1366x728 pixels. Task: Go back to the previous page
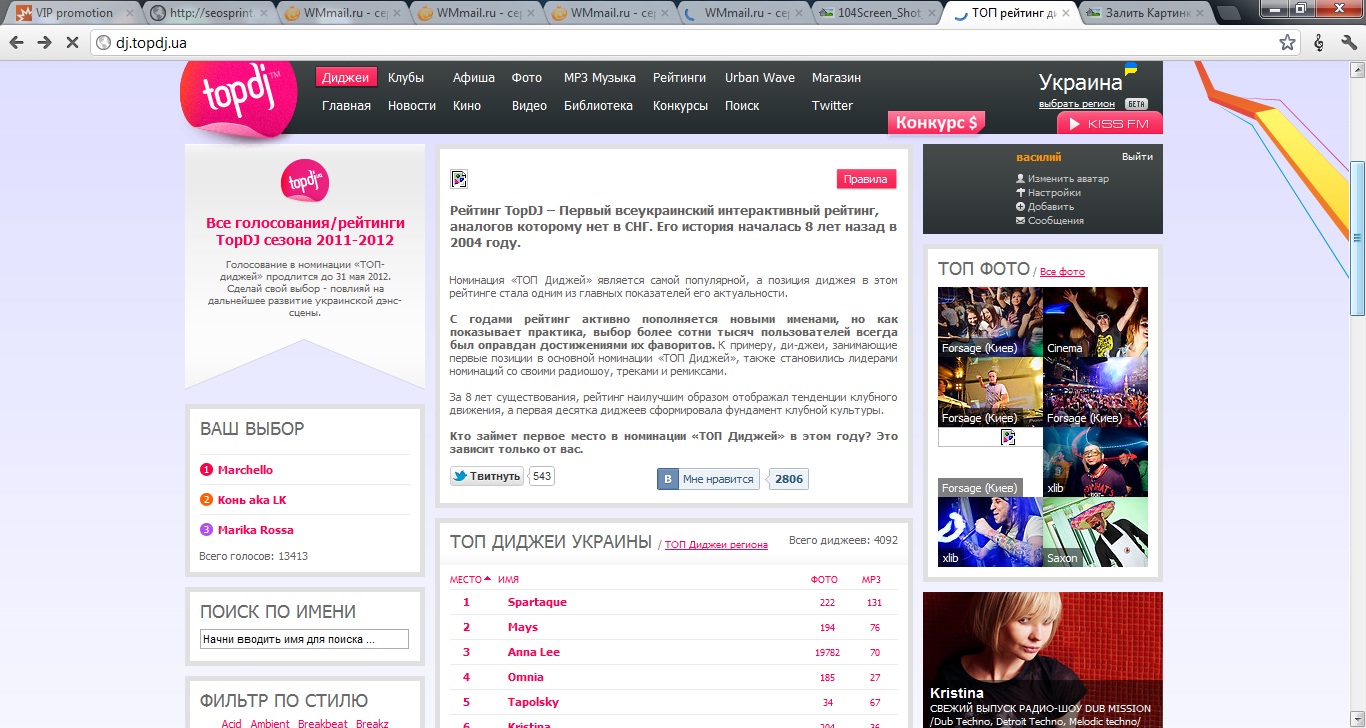[x=18, y=43]
